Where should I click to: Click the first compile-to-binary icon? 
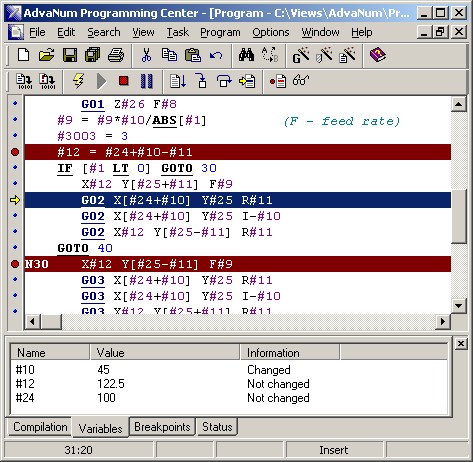pos(24,81)
